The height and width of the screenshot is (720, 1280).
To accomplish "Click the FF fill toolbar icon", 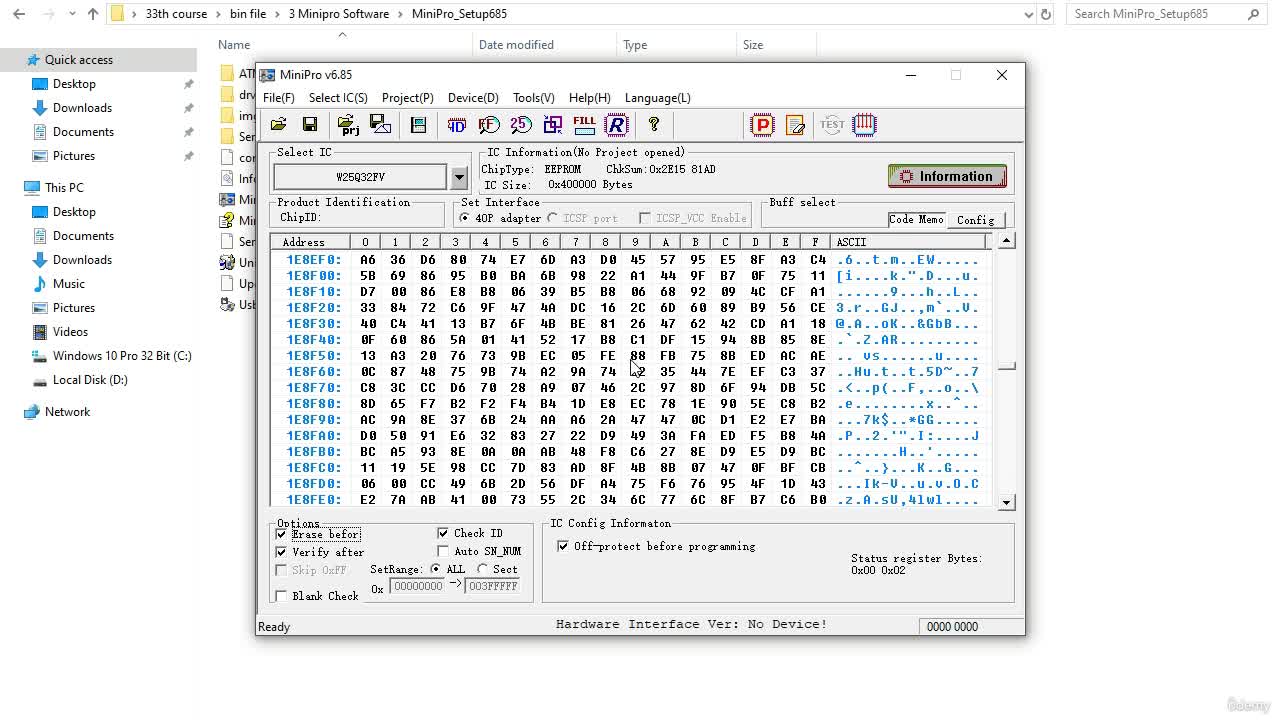I will pos(488,125).
